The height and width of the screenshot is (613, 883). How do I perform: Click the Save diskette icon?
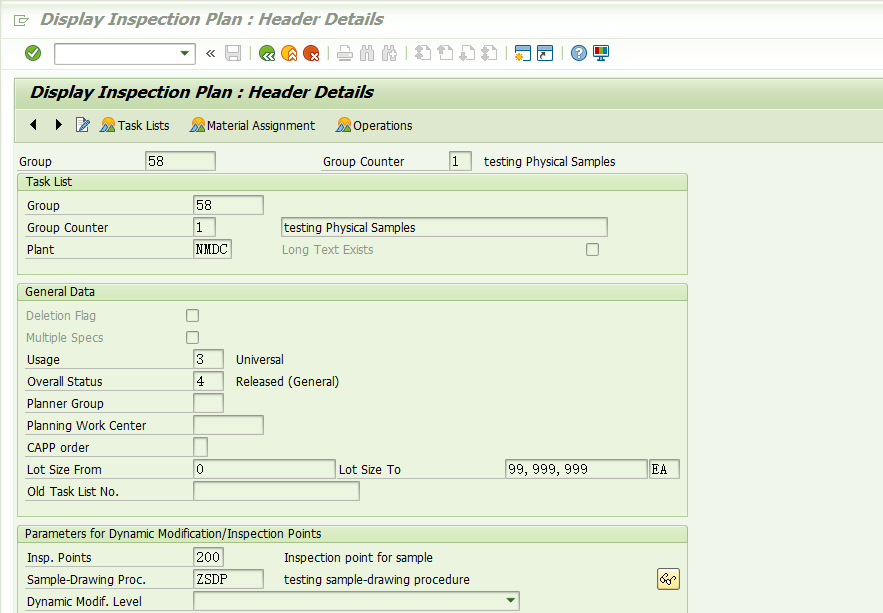(x=233, y=53)
